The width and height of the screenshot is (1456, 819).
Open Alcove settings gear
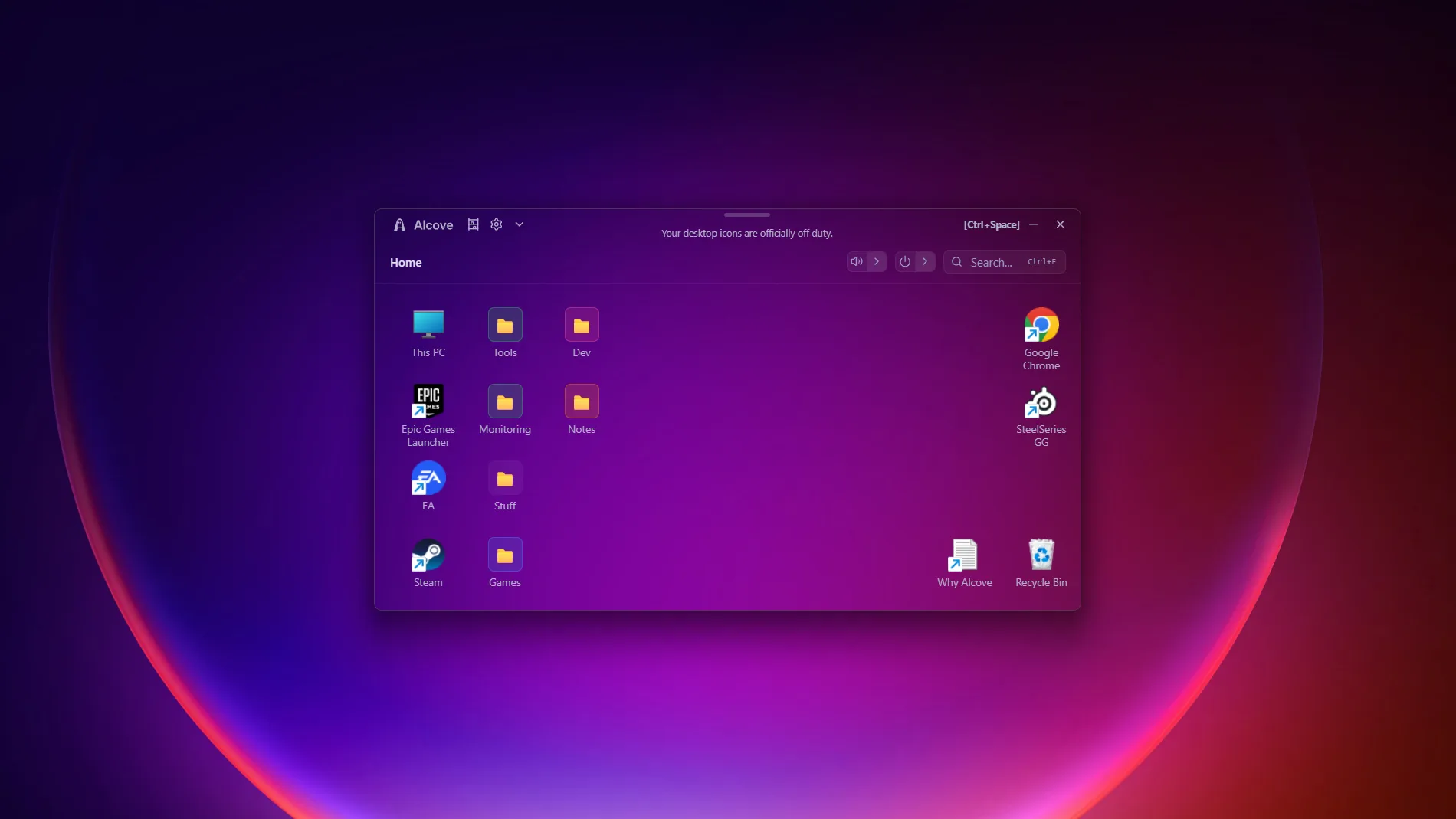pos(497,224)
